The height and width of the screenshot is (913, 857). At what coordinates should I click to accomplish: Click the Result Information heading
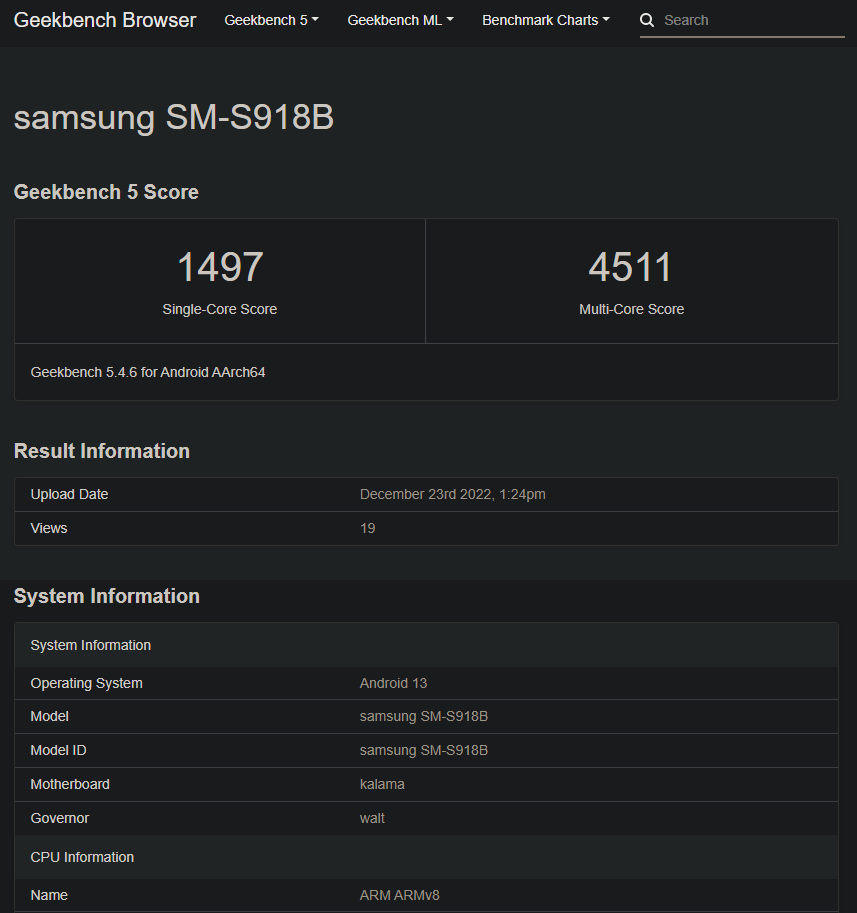[101, 451]
